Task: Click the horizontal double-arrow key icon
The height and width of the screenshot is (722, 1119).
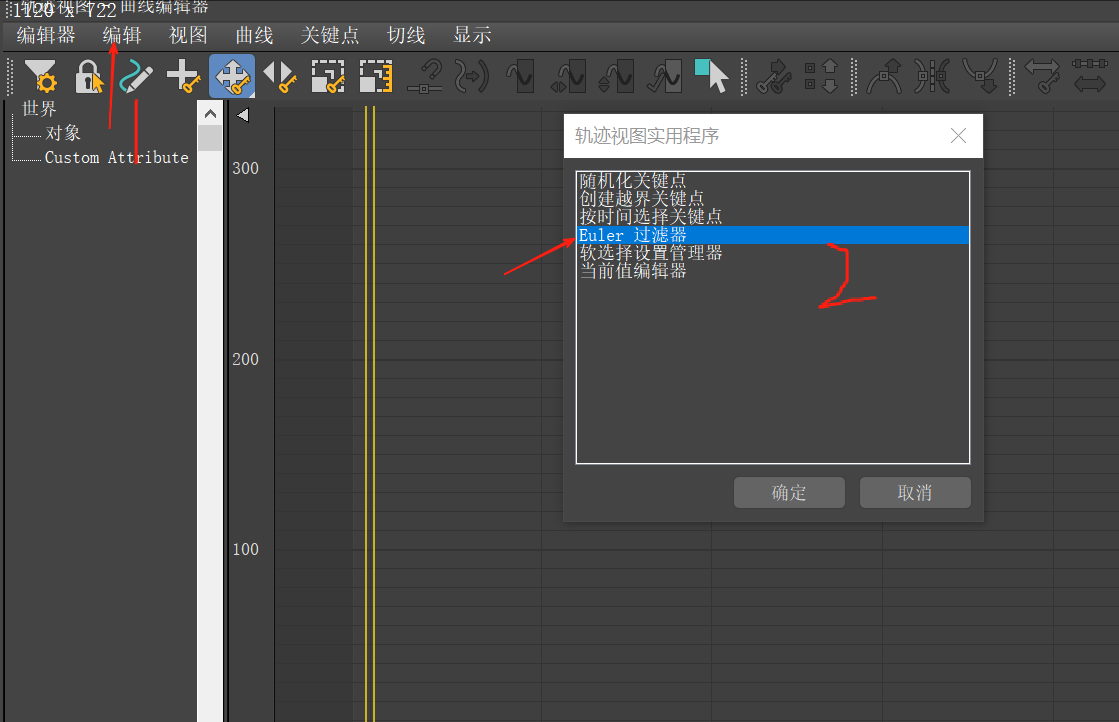Action: pyautogui.click(x=1042, y=76)
